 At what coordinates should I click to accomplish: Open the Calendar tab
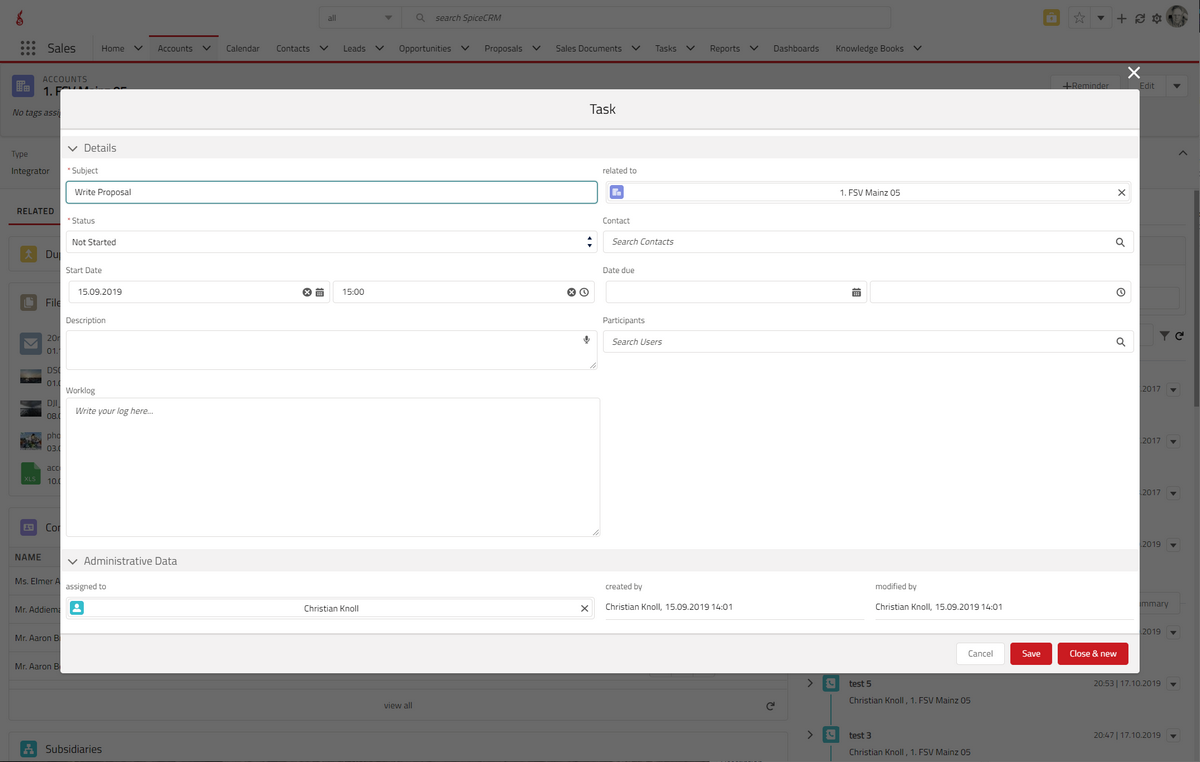[x=242, y=48]
